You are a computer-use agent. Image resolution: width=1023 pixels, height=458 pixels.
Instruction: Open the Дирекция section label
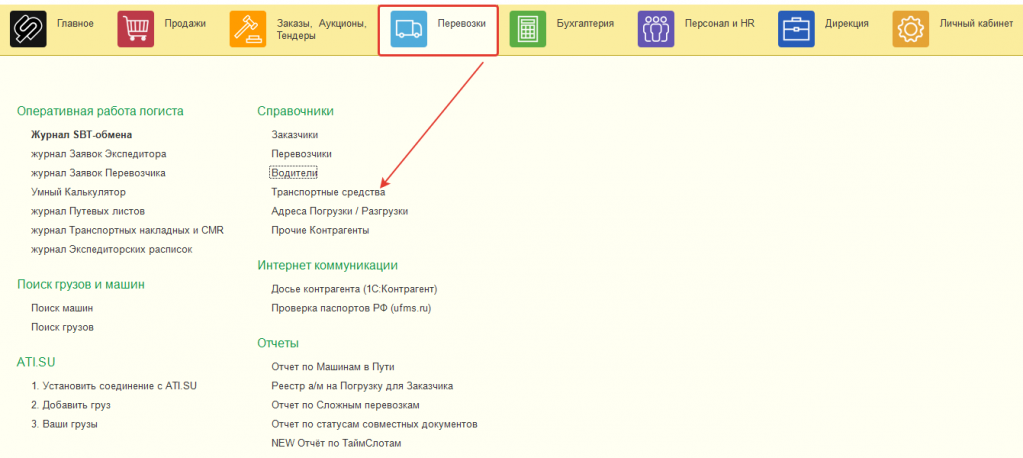coord(847,23)
